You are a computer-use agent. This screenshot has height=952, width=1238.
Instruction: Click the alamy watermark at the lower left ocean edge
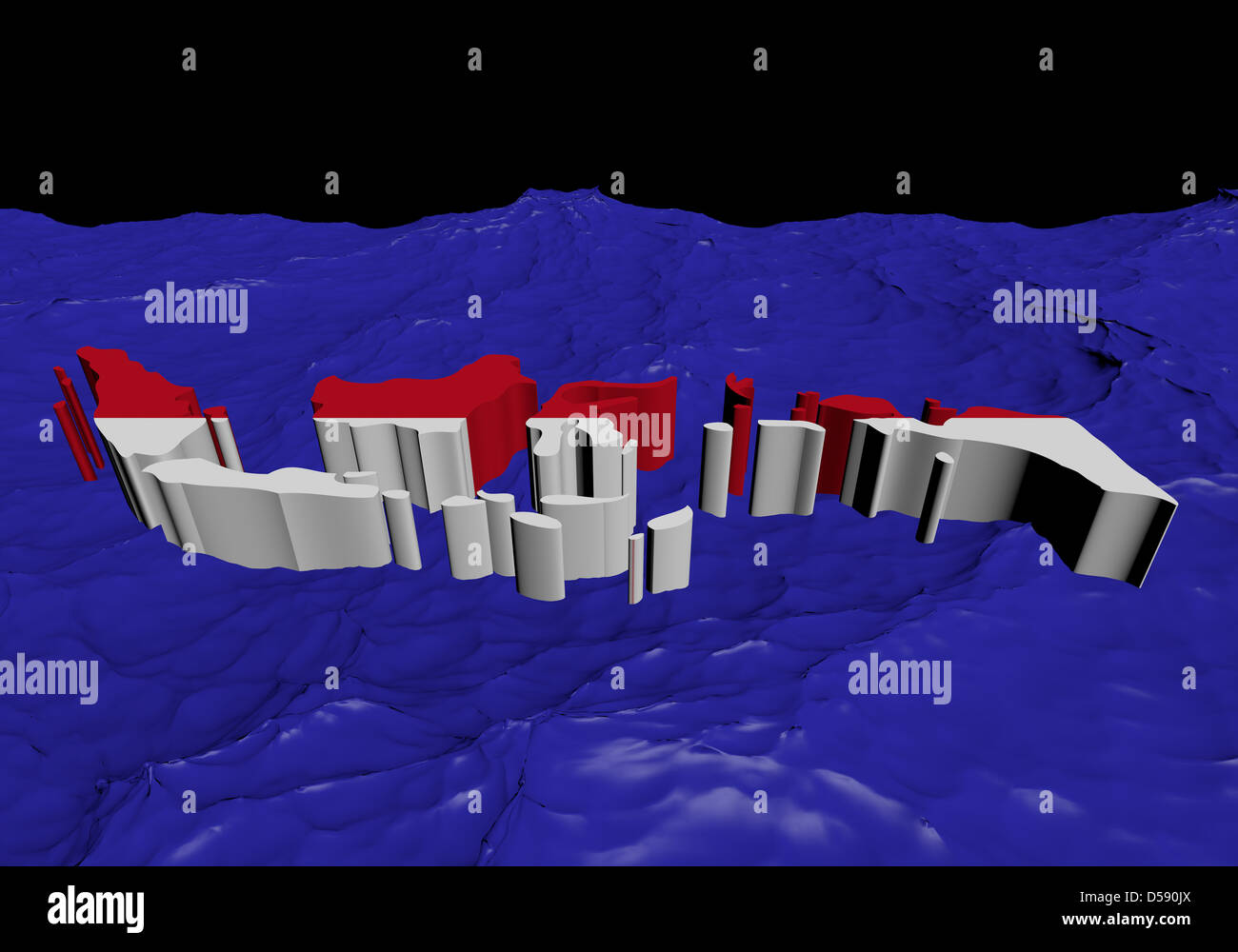pyautogui.click(x=49, y=678)
